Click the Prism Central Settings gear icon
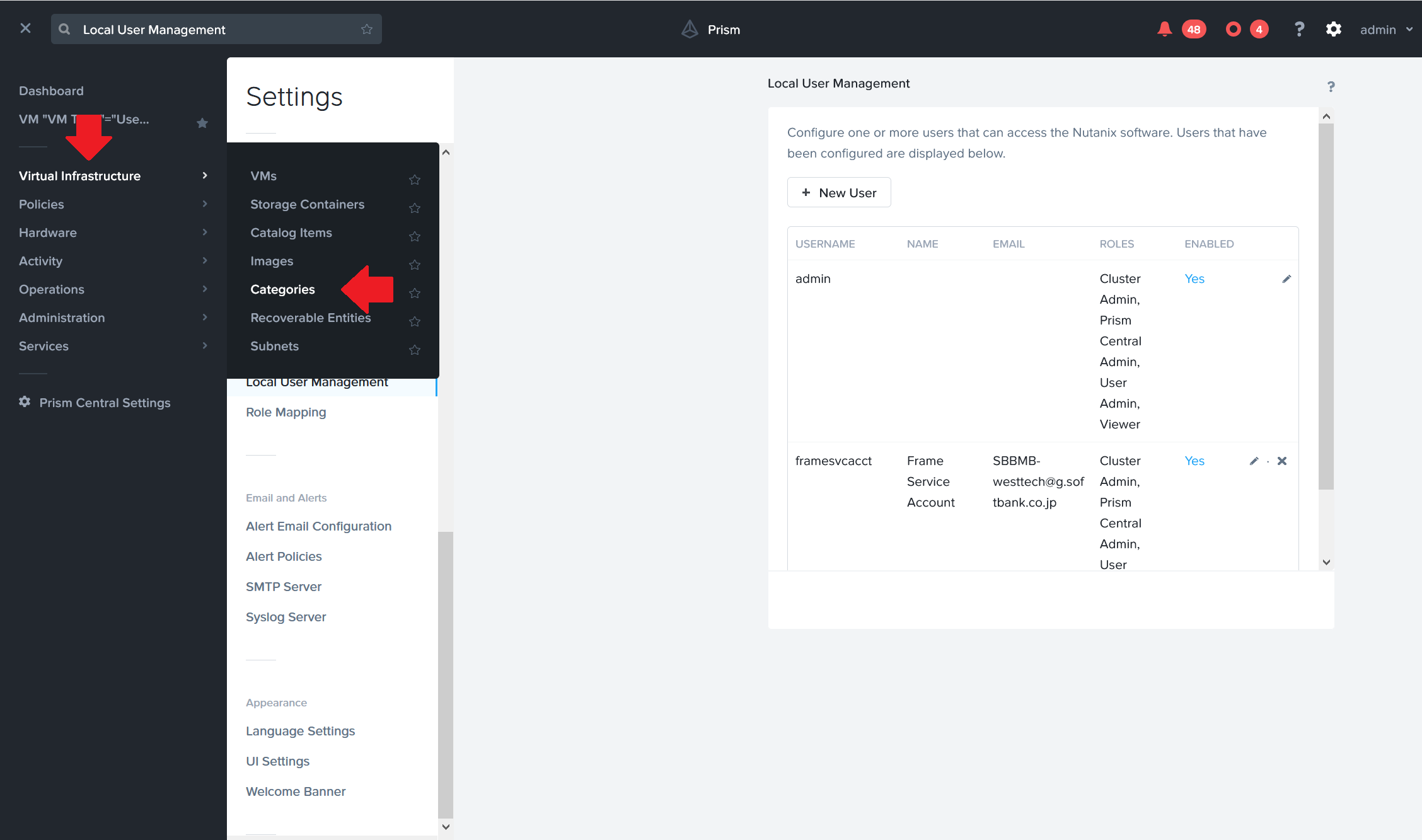 pos(25,401)
